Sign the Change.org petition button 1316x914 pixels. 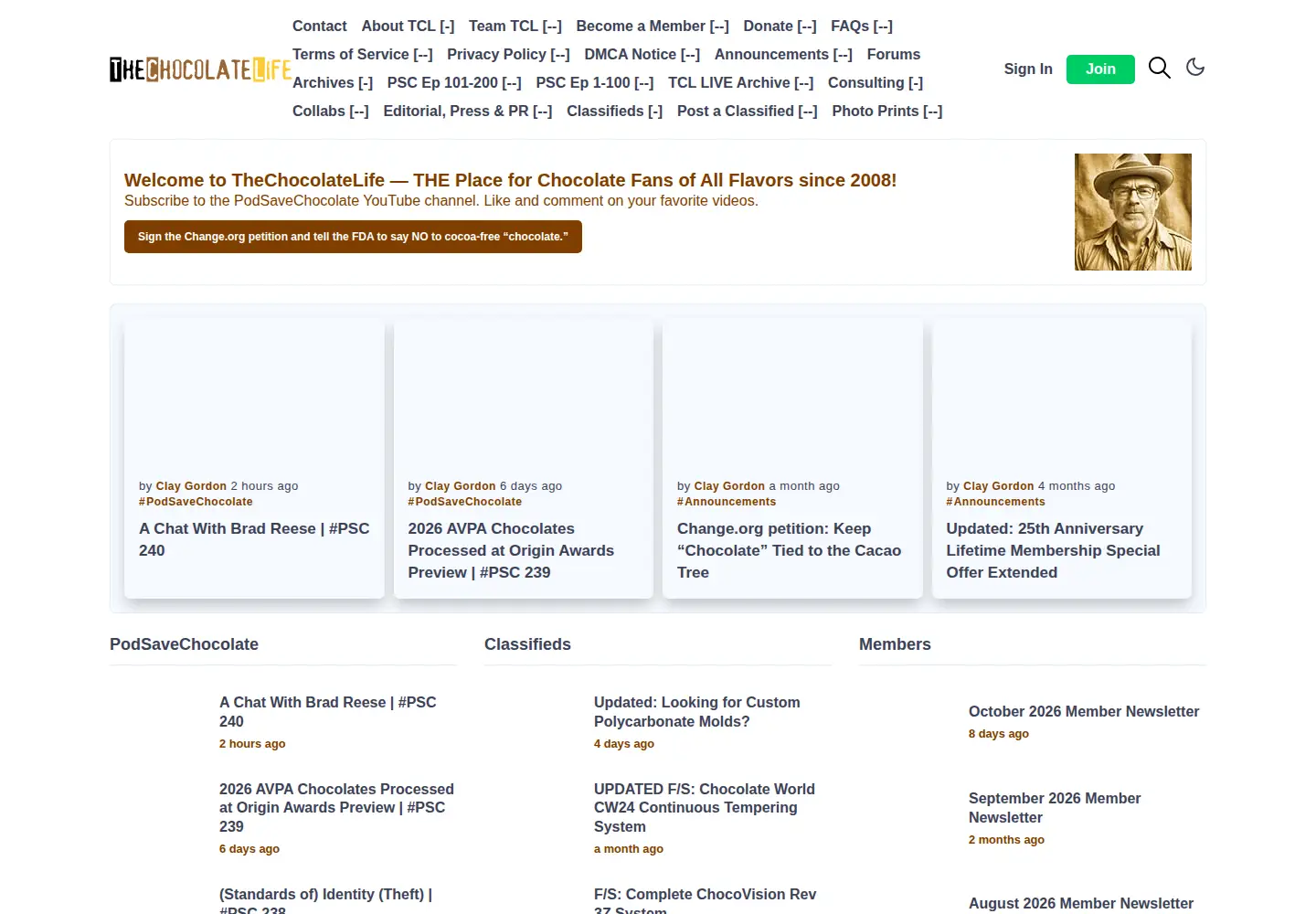point(353,237)
